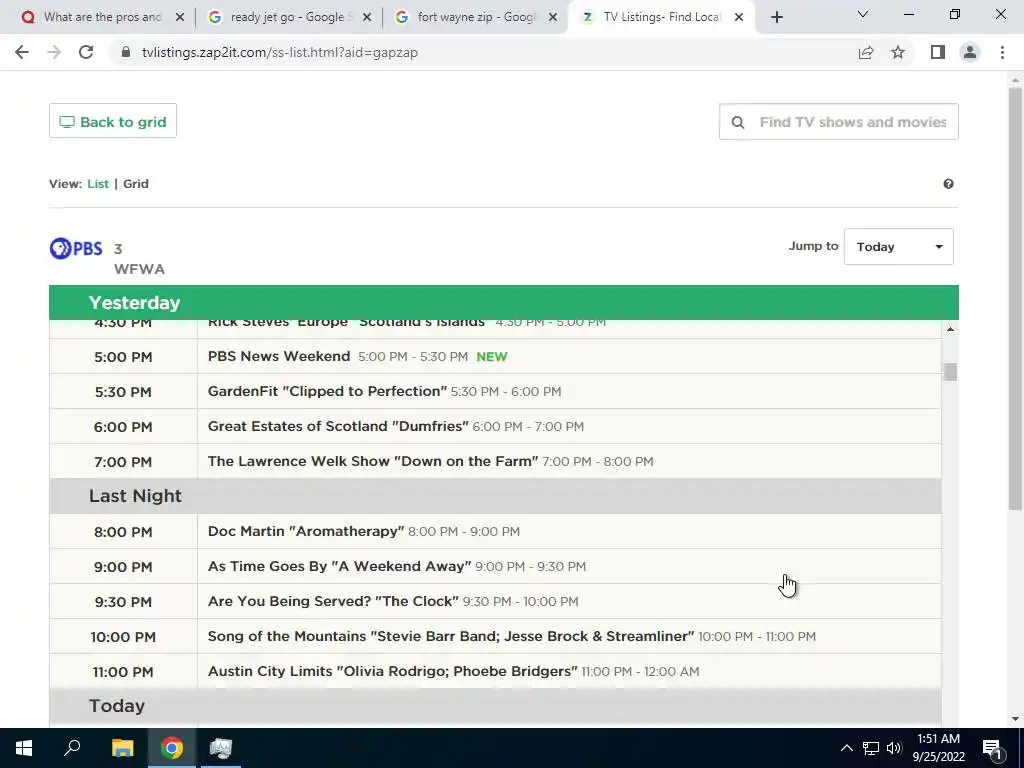Close the fort wayne zip tab

click(x=553, y=18)
